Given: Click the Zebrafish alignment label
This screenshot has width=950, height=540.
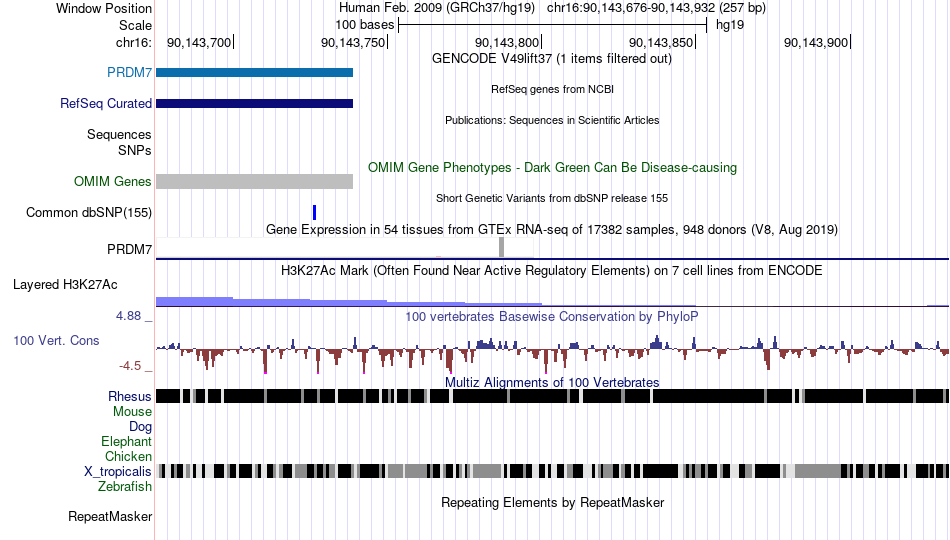Looking at the screenshot, I should [125, 487].
